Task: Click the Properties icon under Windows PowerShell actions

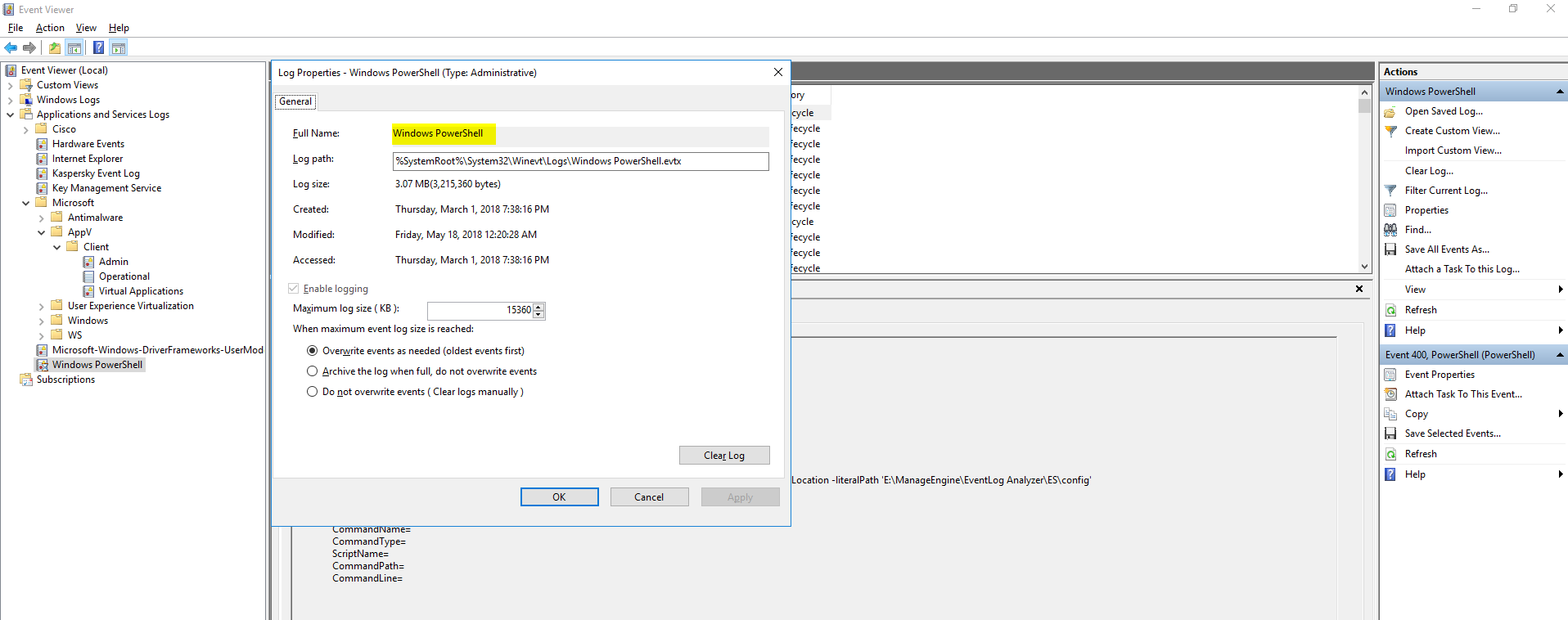Action: (1390, 210)
